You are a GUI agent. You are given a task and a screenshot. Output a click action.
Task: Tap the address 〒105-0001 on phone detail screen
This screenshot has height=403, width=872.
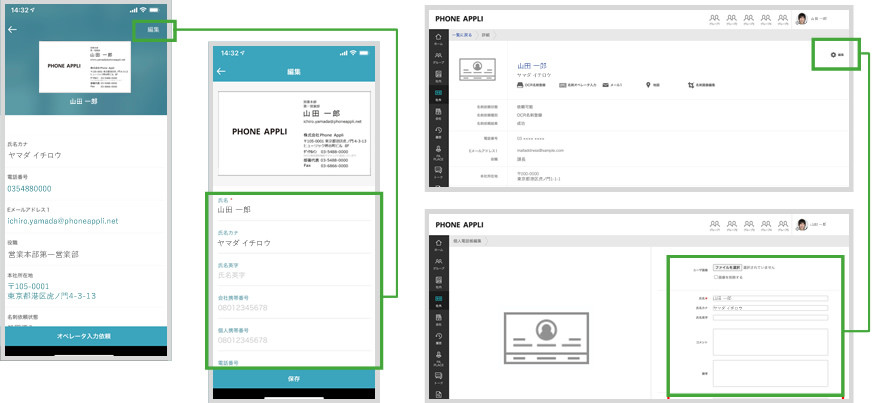(x=28, y=286)
